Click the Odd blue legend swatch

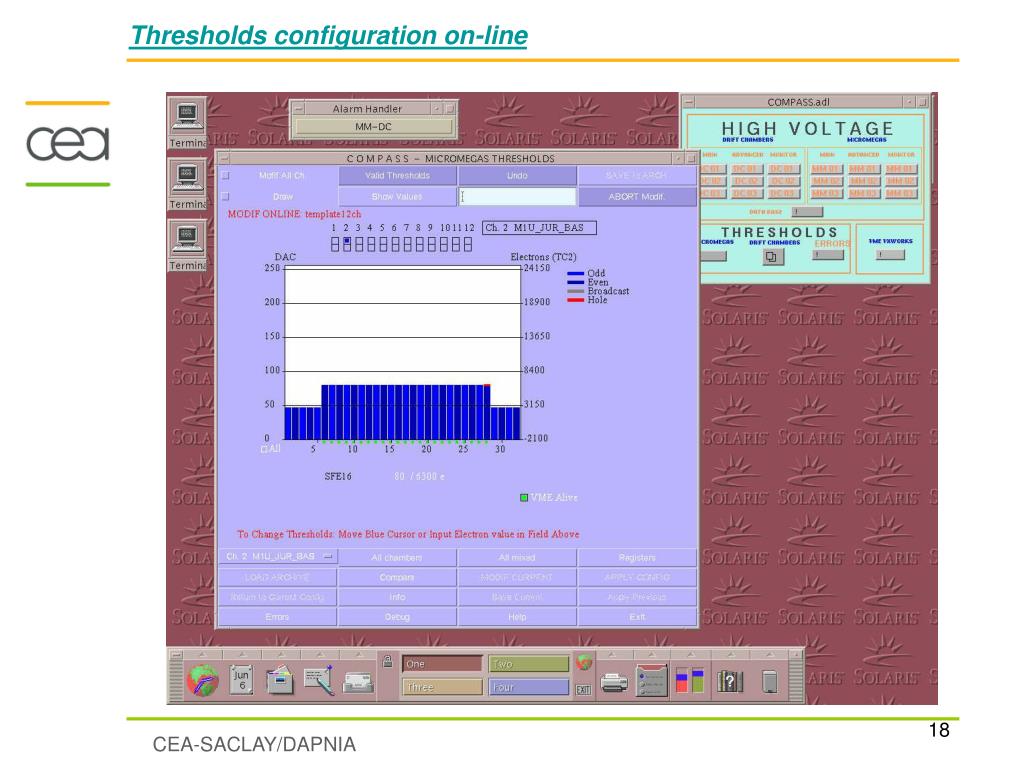pyautogui.click(x=575, y=274)
